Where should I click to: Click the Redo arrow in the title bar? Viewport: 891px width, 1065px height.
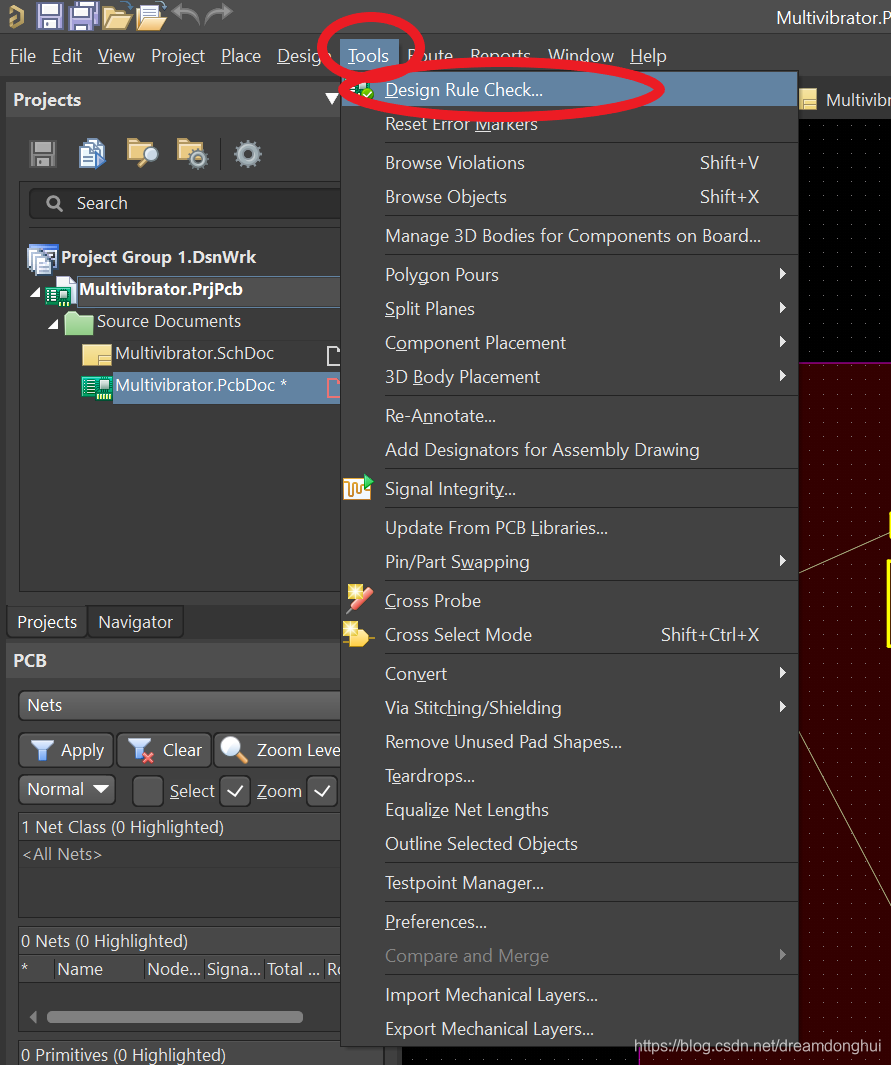click(218, 14)
